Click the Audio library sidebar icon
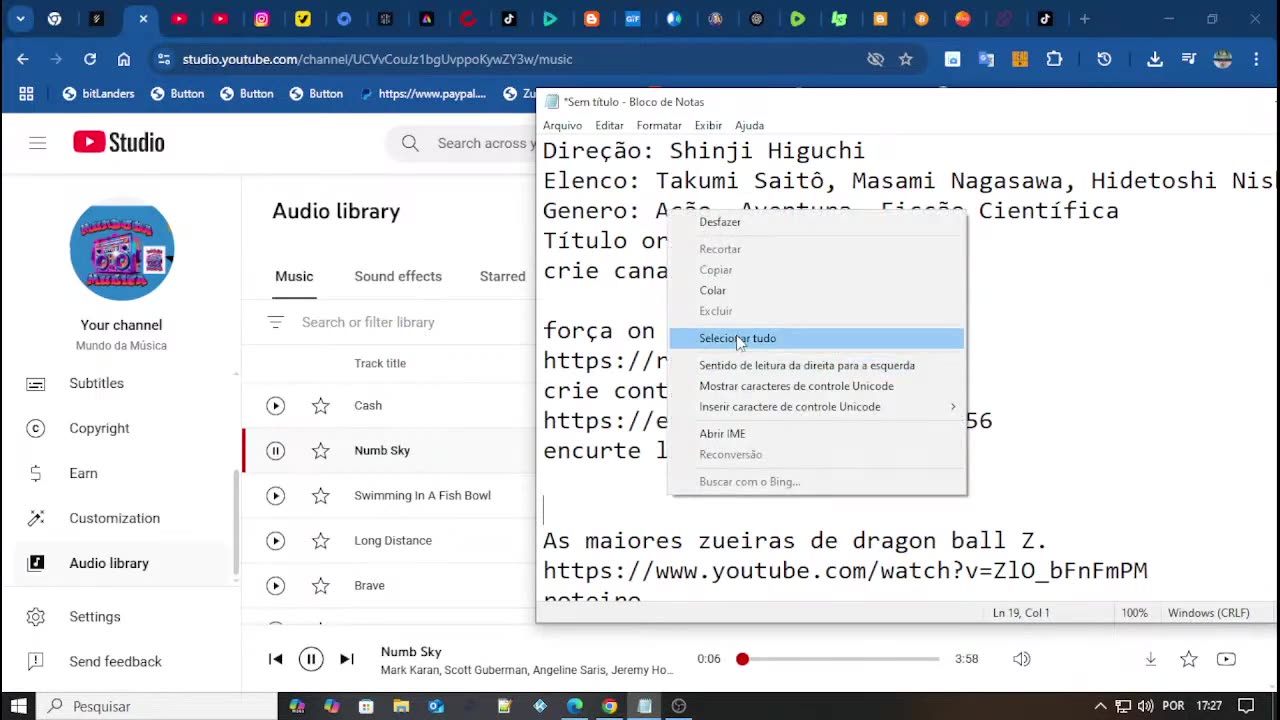This screenshot has width=1280, height=720. coord(36,564)
